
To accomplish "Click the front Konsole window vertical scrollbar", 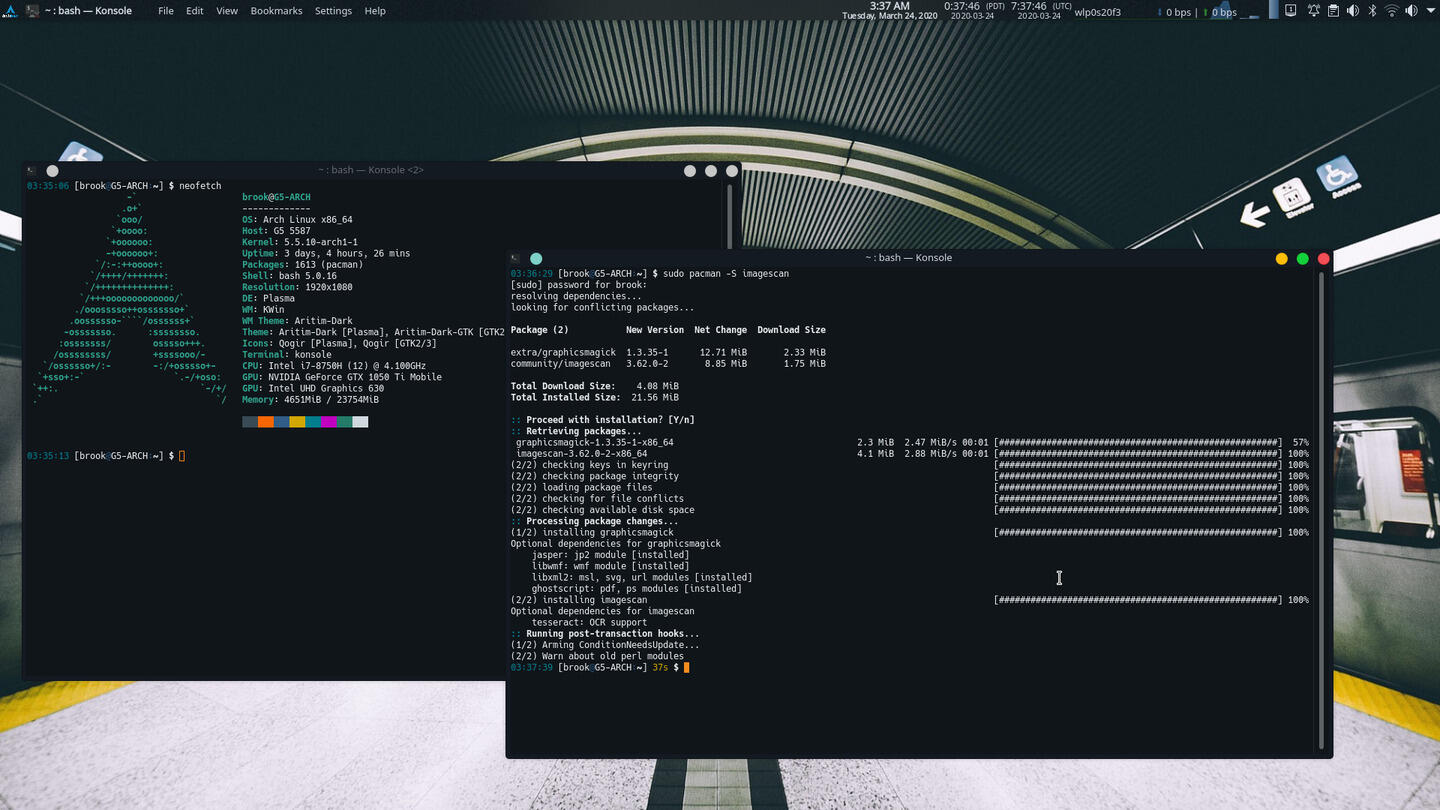I will [x=1321, y=510].
